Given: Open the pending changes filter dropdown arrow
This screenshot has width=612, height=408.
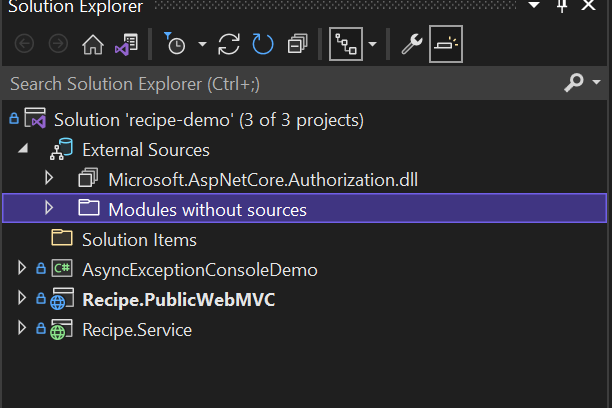Looking at the screenshot, I should tap(202, 45).
